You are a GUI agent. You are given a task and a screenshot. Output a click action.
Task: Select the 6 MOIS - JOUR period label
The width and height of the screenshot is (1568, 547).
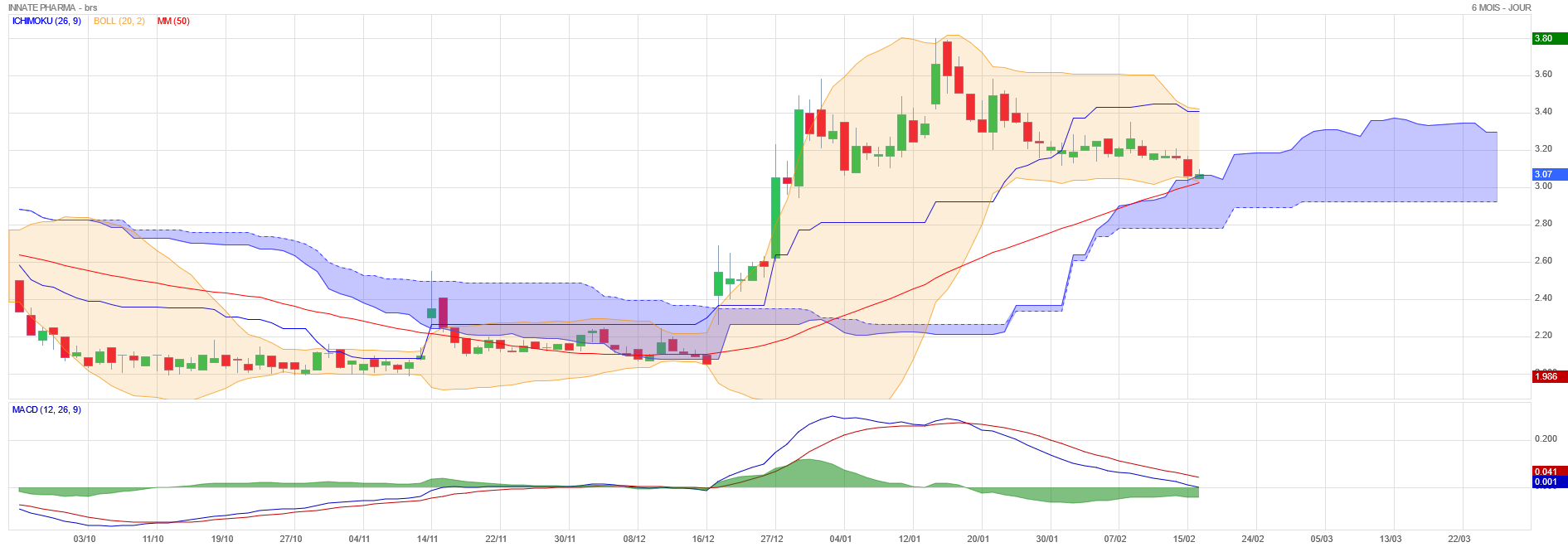coord(1502,7)
